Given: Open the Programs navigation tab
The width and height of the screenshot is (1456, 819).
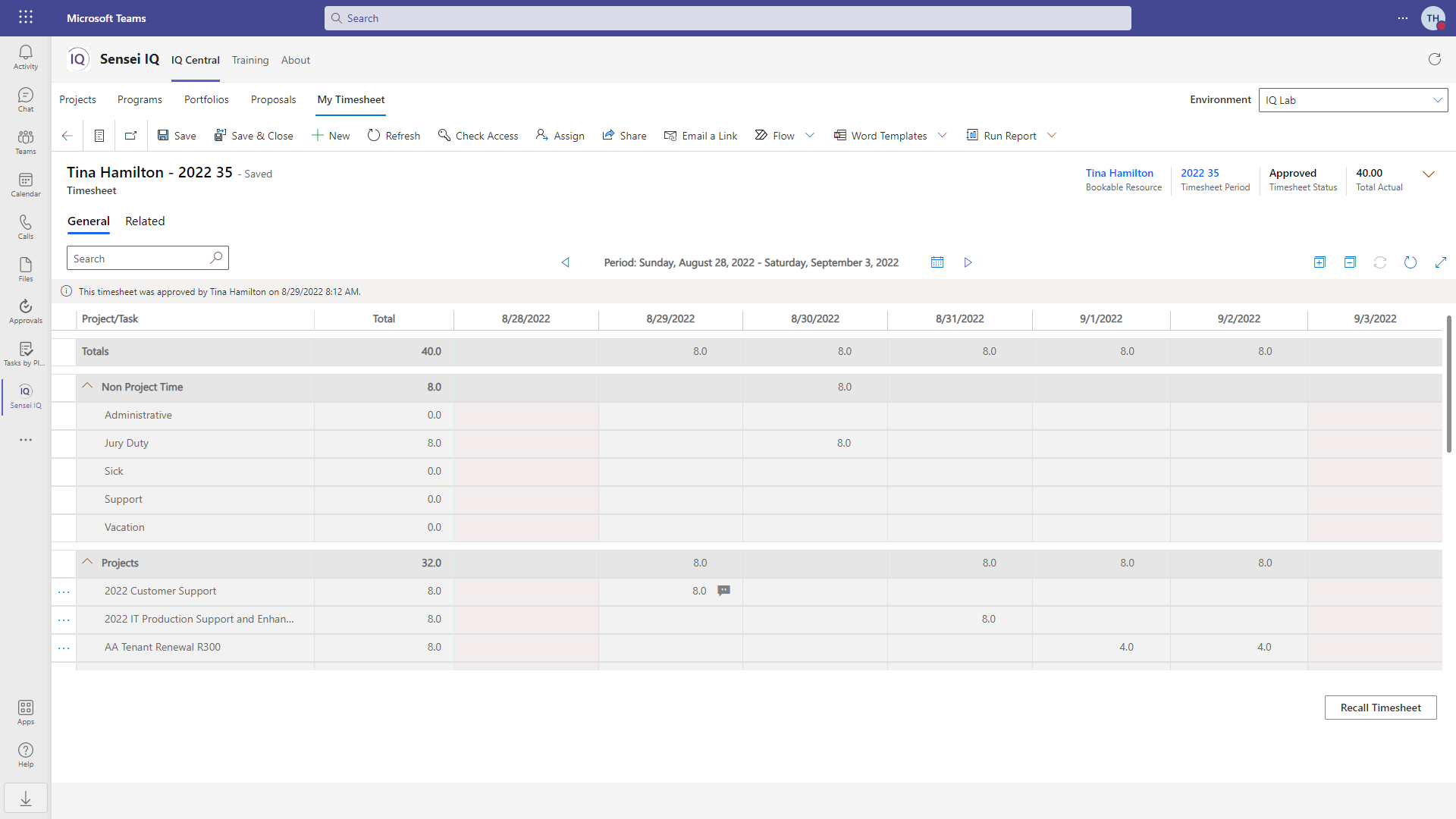Looking at the screenshot, I should coord(140,99).
